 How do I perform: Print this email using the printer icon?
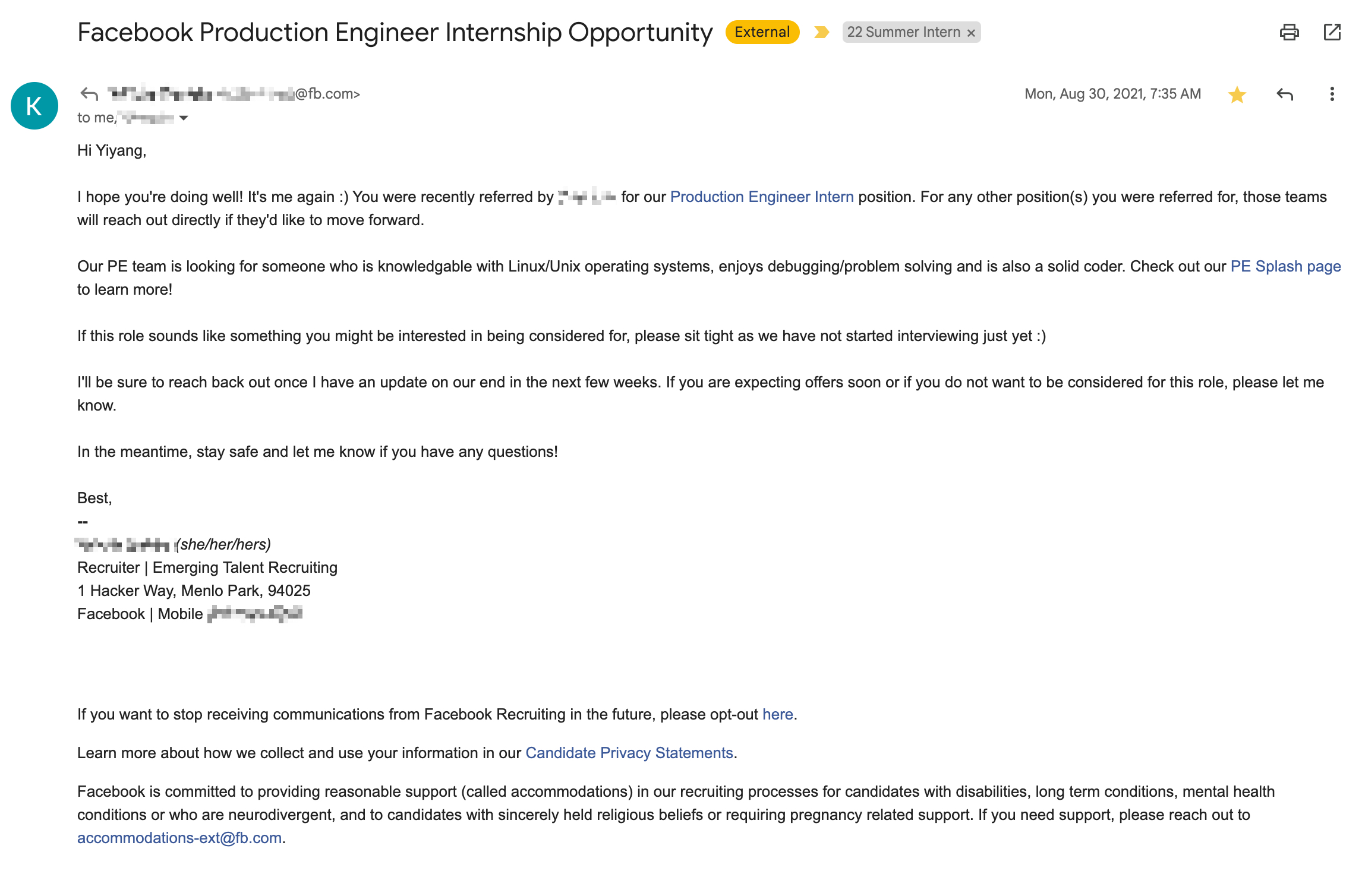1289,32
